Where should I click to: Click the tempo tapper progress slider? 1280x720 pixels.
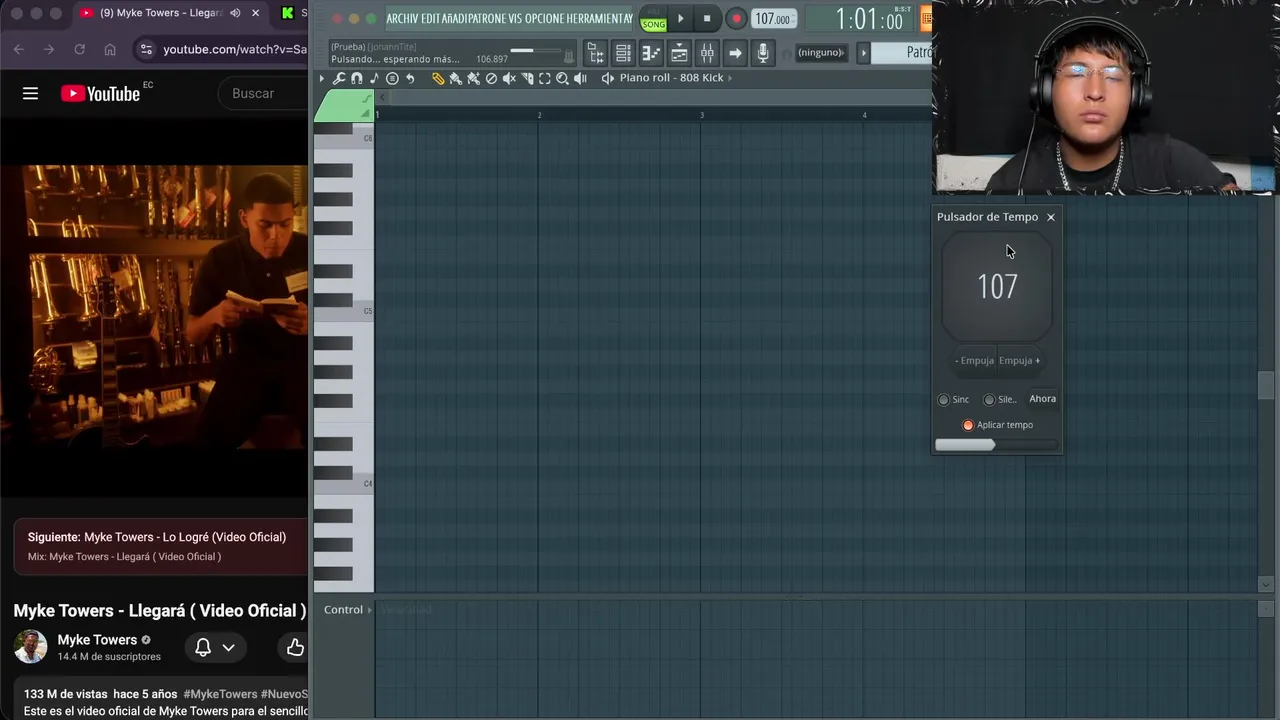tap(996, 444)
